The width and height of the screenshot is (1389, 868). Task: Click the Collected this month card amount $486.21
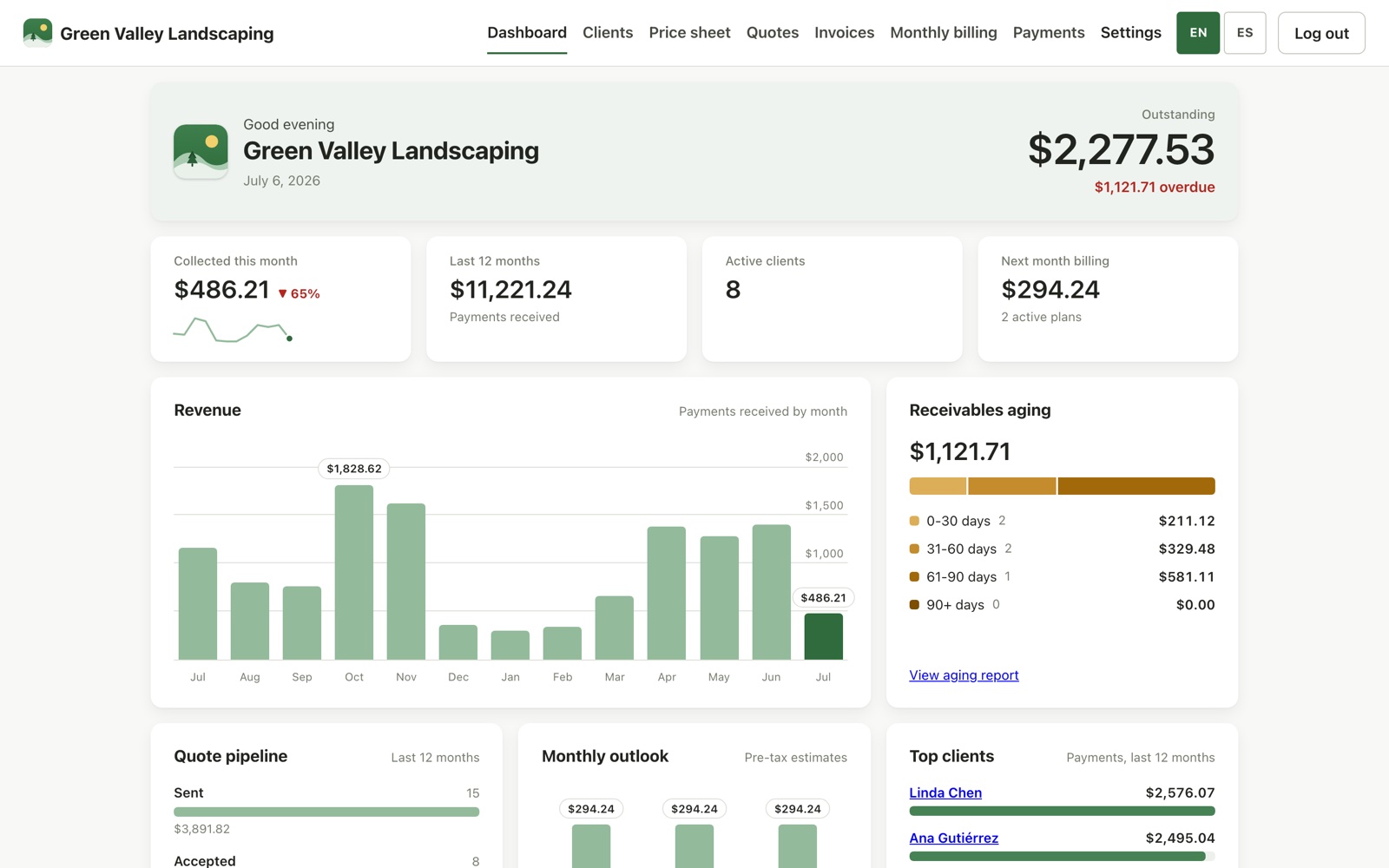(221, 289)
